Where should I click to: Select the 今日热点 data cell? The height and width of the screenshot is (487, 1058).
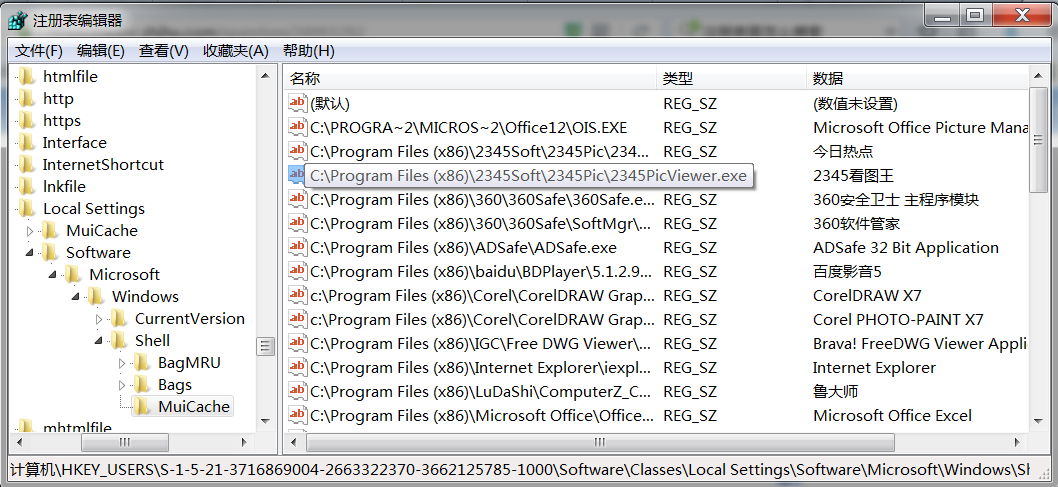click(843, 152)
